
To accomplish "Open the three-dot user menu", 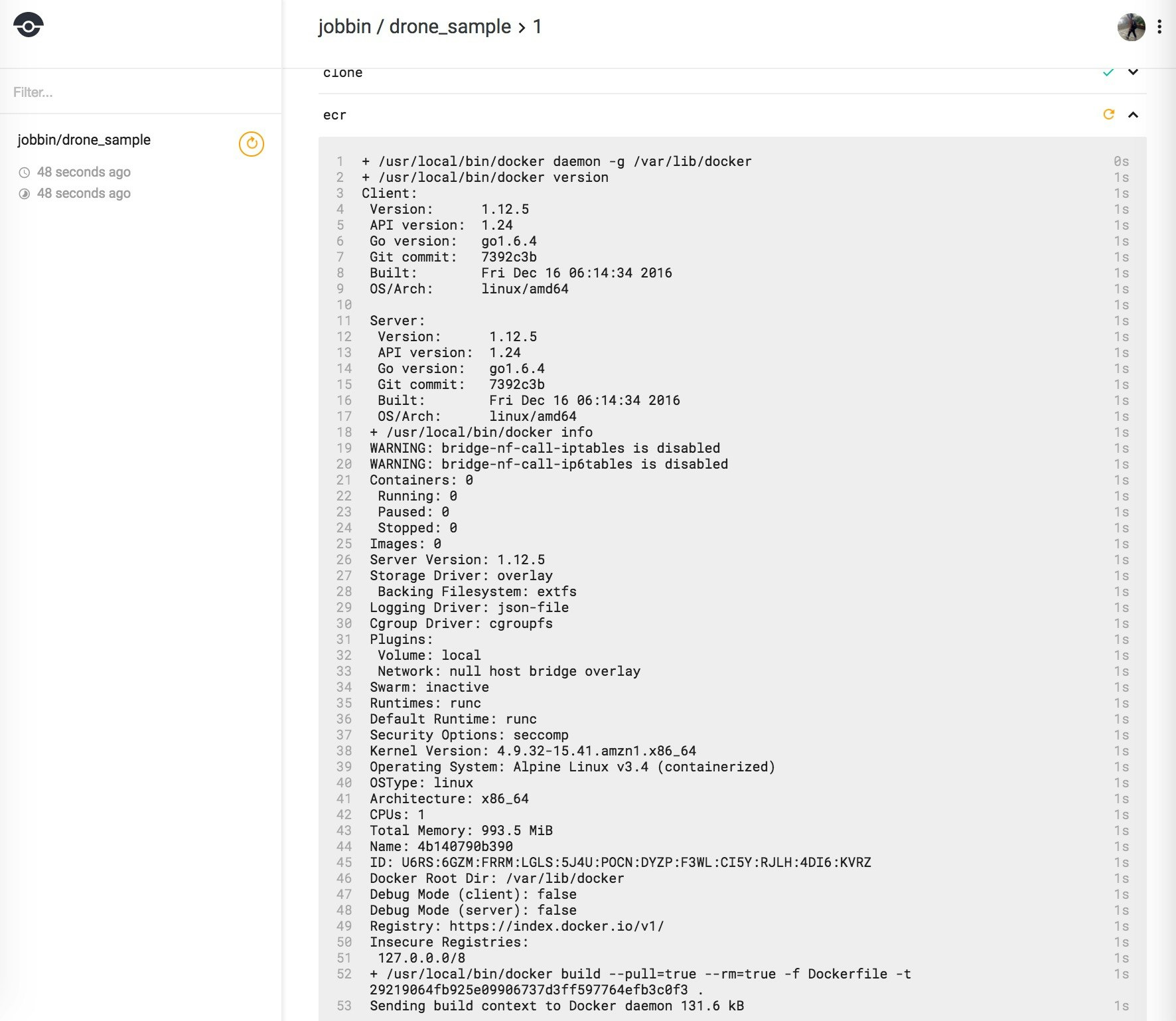I will [1159, 27].
